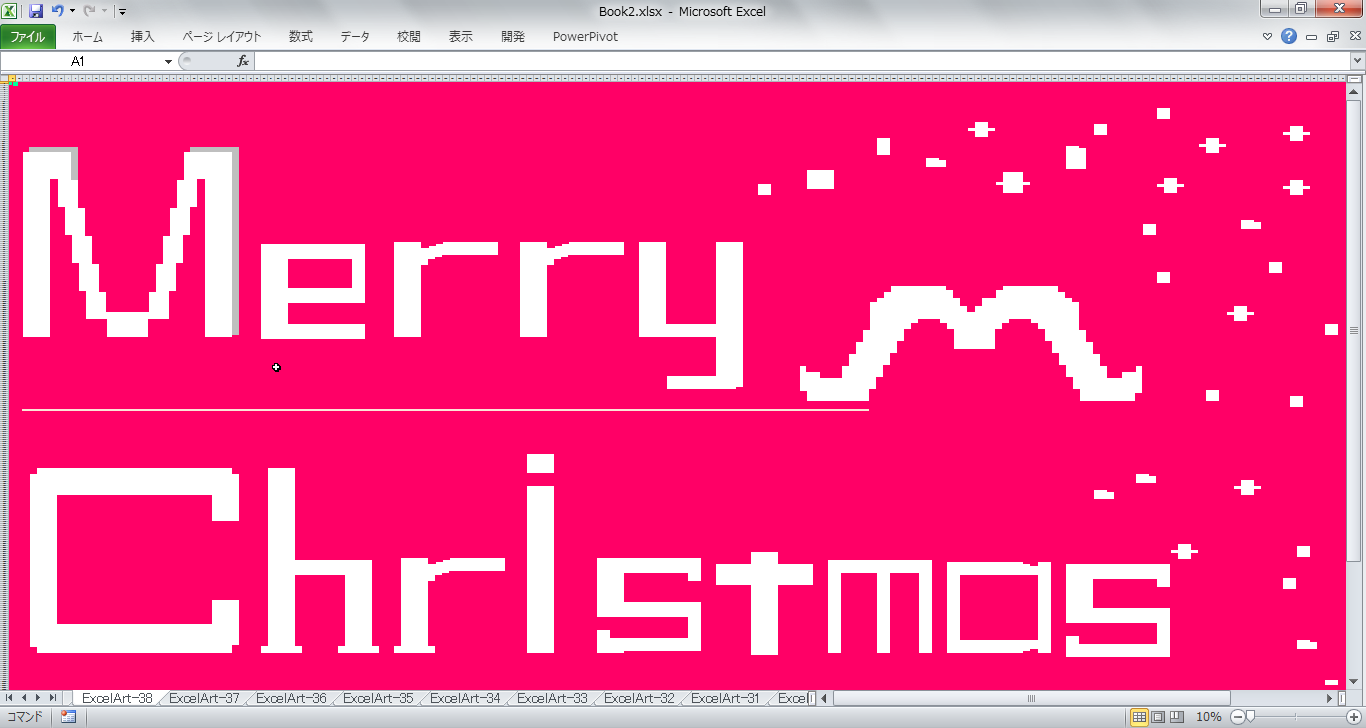The width and height of the screenshot is (1366, 728).
Task: Switch to the 表示 ribbon tab
Action: tap(461, 37)
